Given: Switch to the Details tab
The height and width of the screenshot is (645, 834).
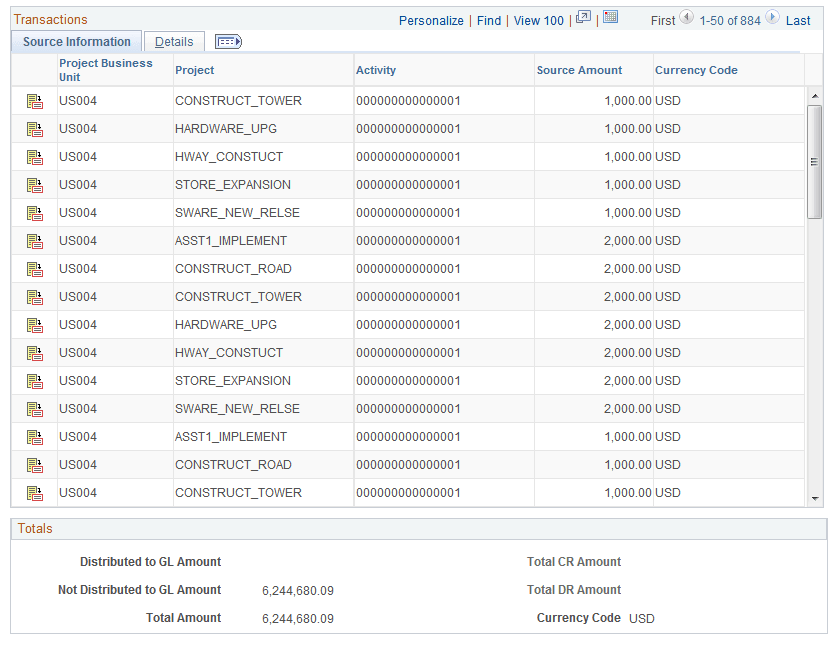Looking at the screenshot, I should click(x=174, y=41).
